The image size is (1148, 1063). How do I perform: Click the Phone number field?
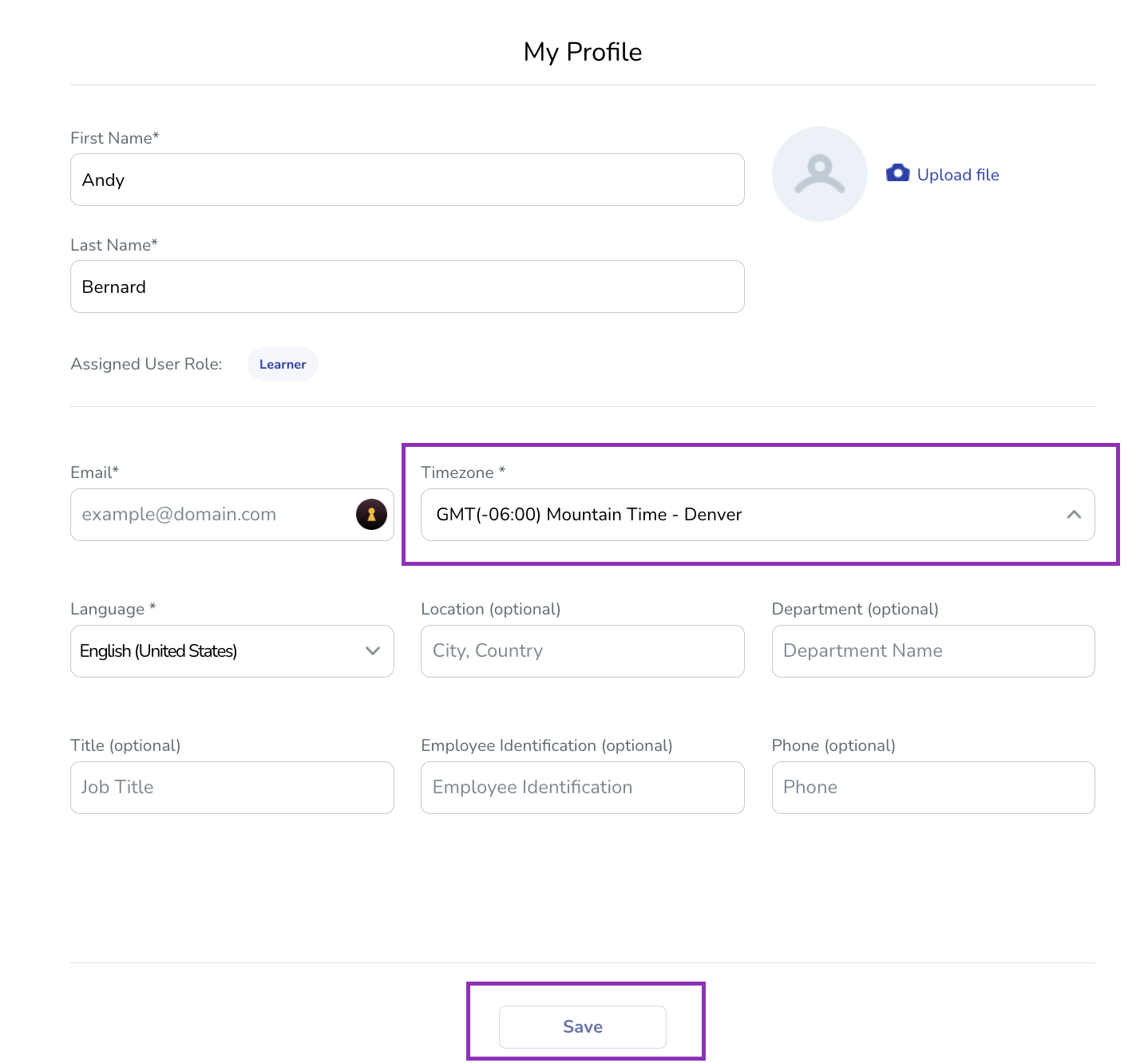coord(932,787)
